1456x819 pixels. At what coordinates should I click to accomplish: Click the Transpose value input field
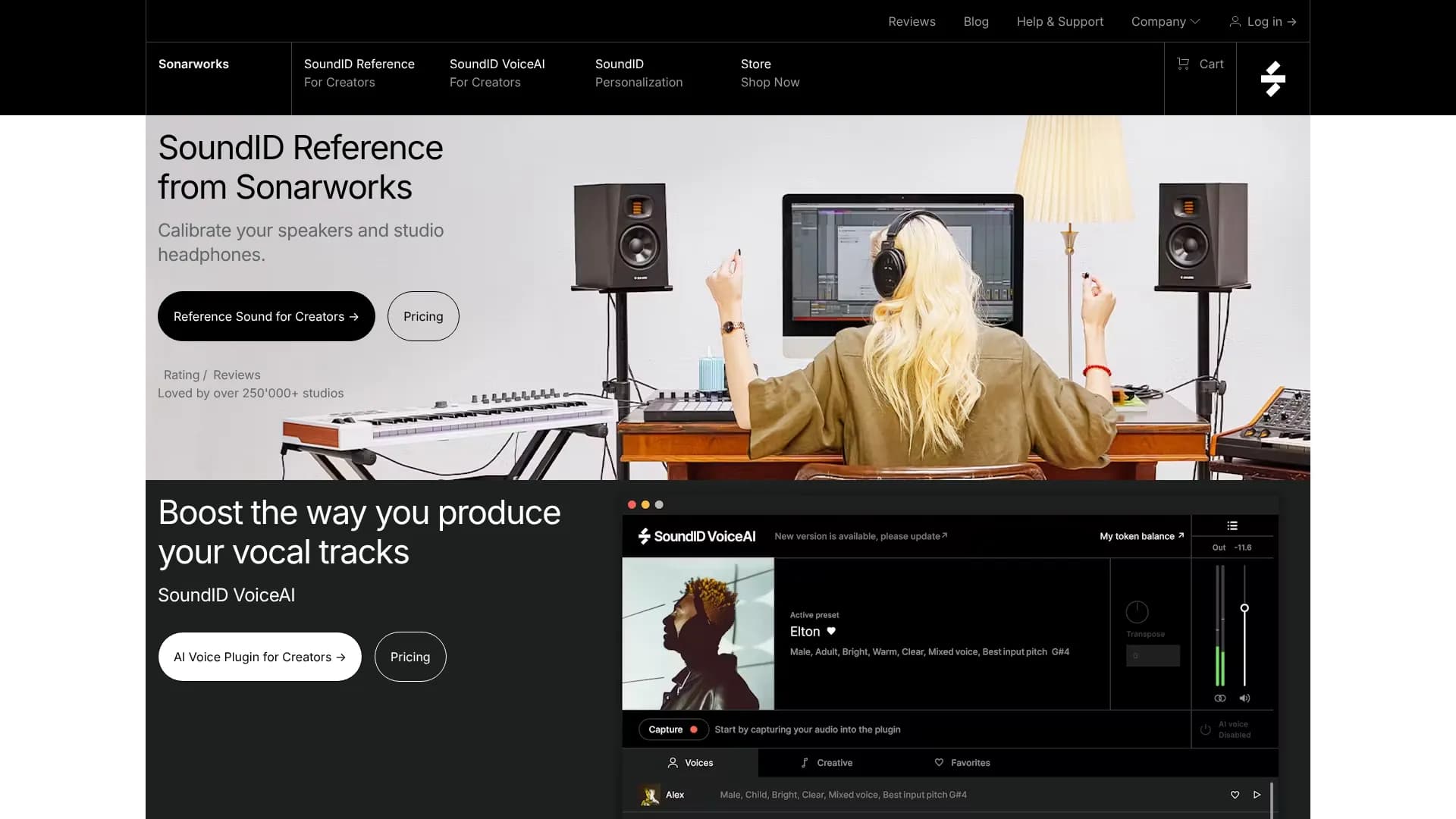(1152, 656)
